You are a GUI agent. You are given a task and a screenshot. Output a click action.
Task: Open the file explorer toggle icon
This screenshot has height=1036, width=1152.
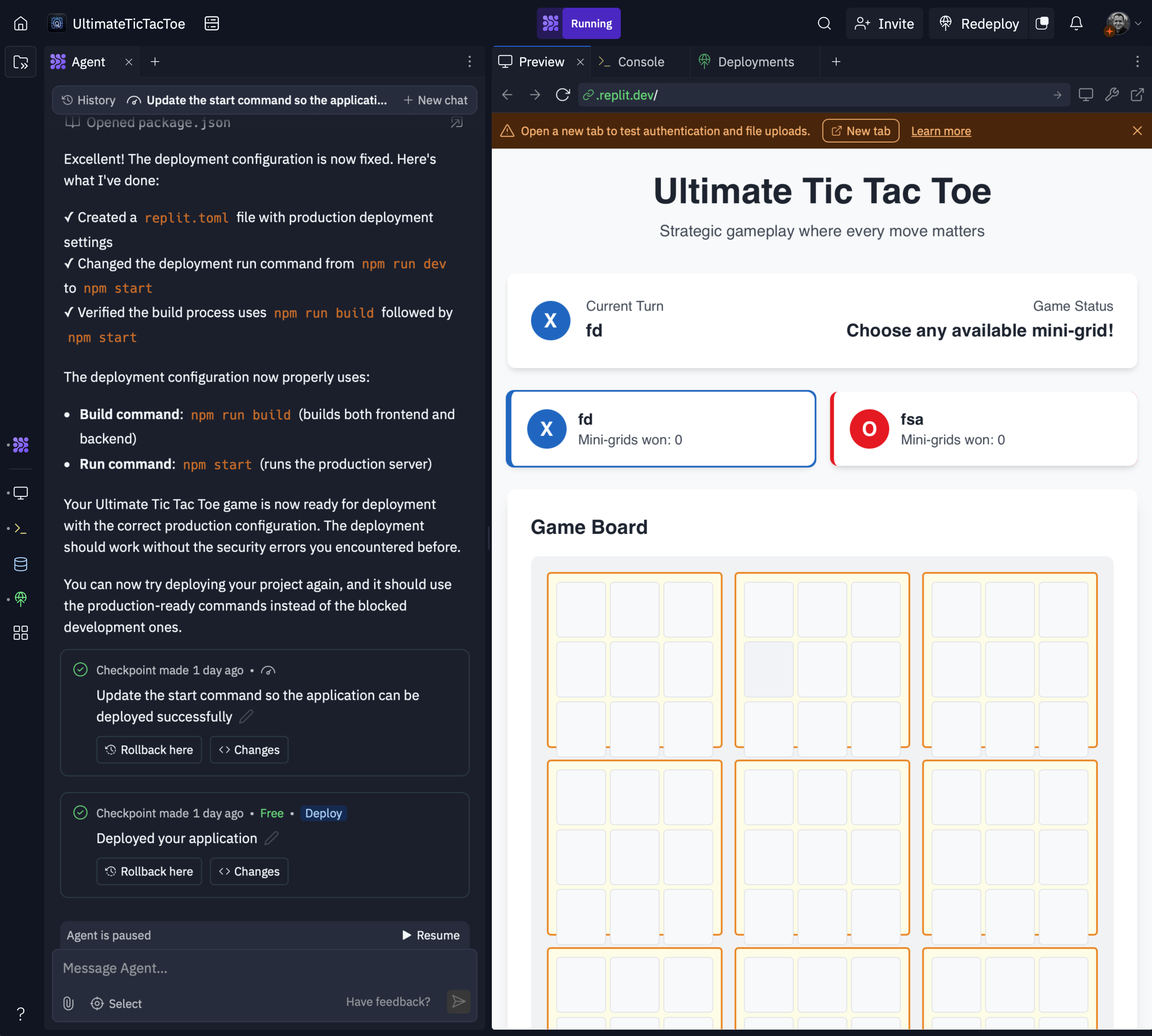[x=21, y=62]
